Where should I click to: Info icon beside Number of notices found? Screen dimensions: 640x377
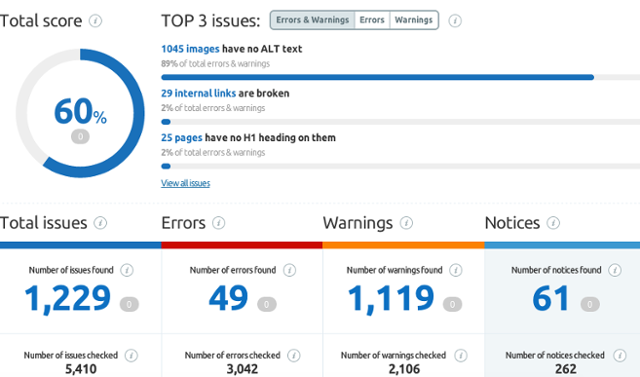coord(615,270)
